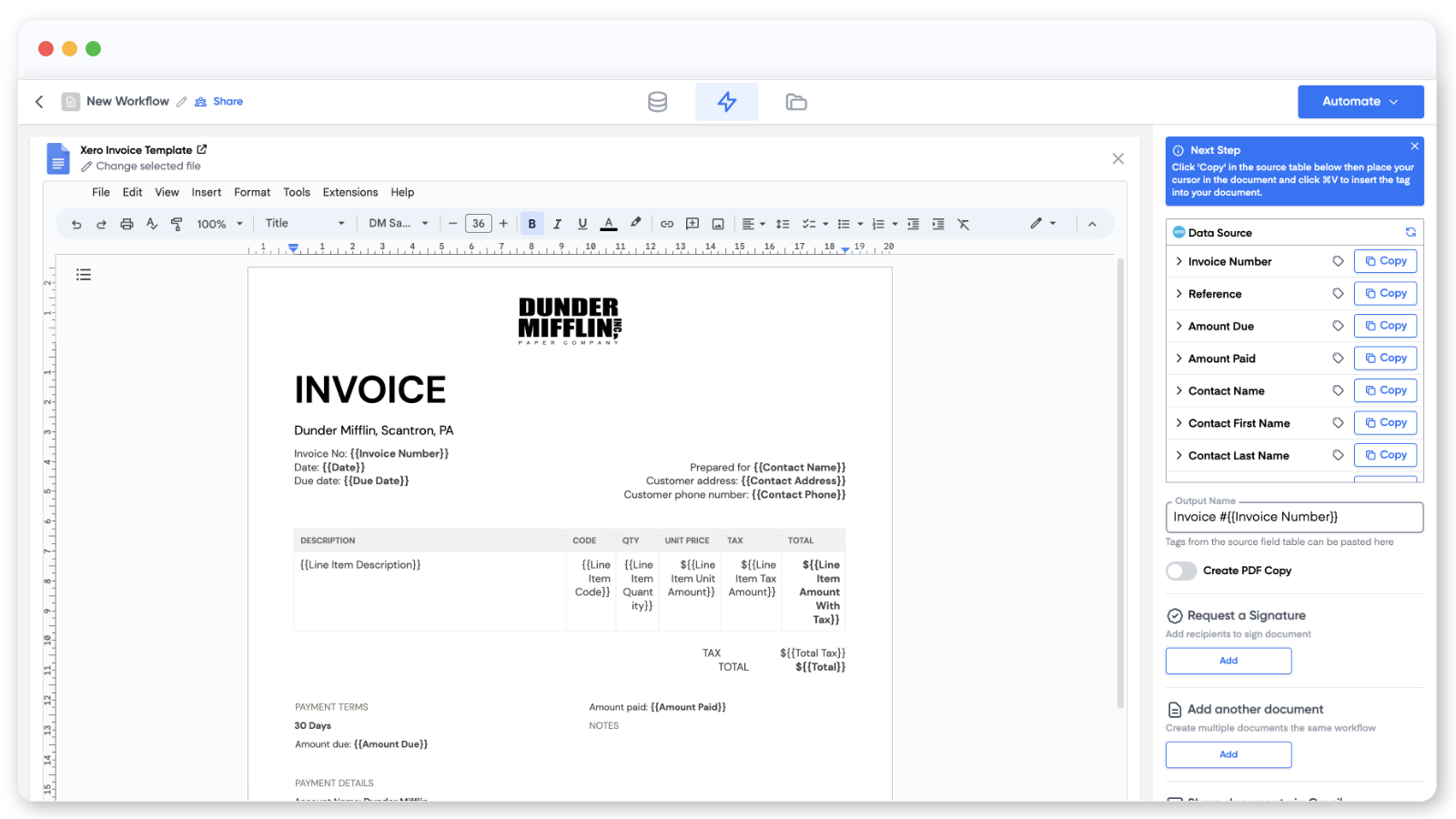This screenshot has width=1456, height=819.
Task: Enable the Create PDF Copy toggle
Action: tap(1181, 571)
